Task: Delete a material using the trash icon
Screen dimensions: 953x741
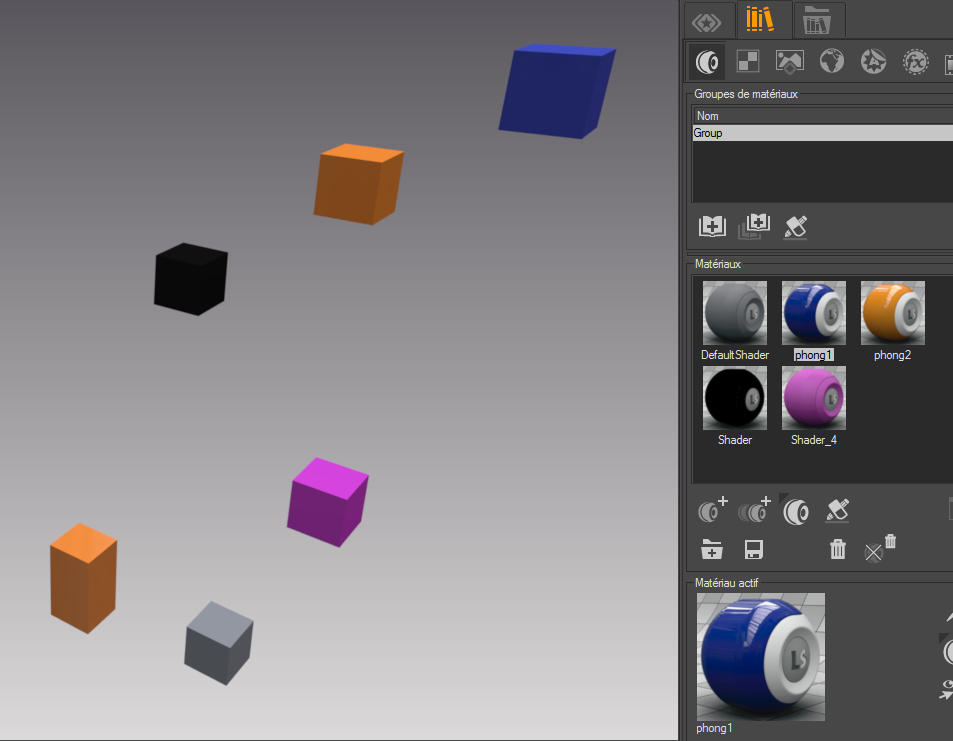Action: [838, 549]
